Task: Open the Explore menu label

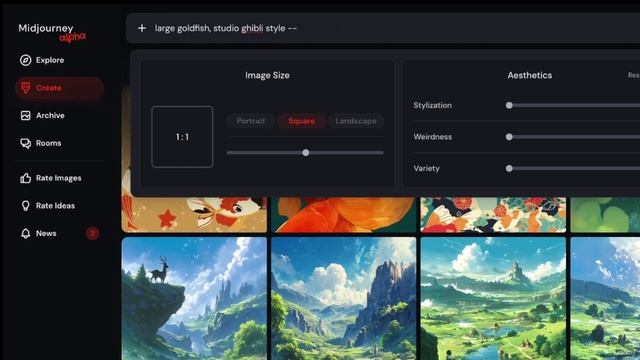Action: tap(50, 60)
